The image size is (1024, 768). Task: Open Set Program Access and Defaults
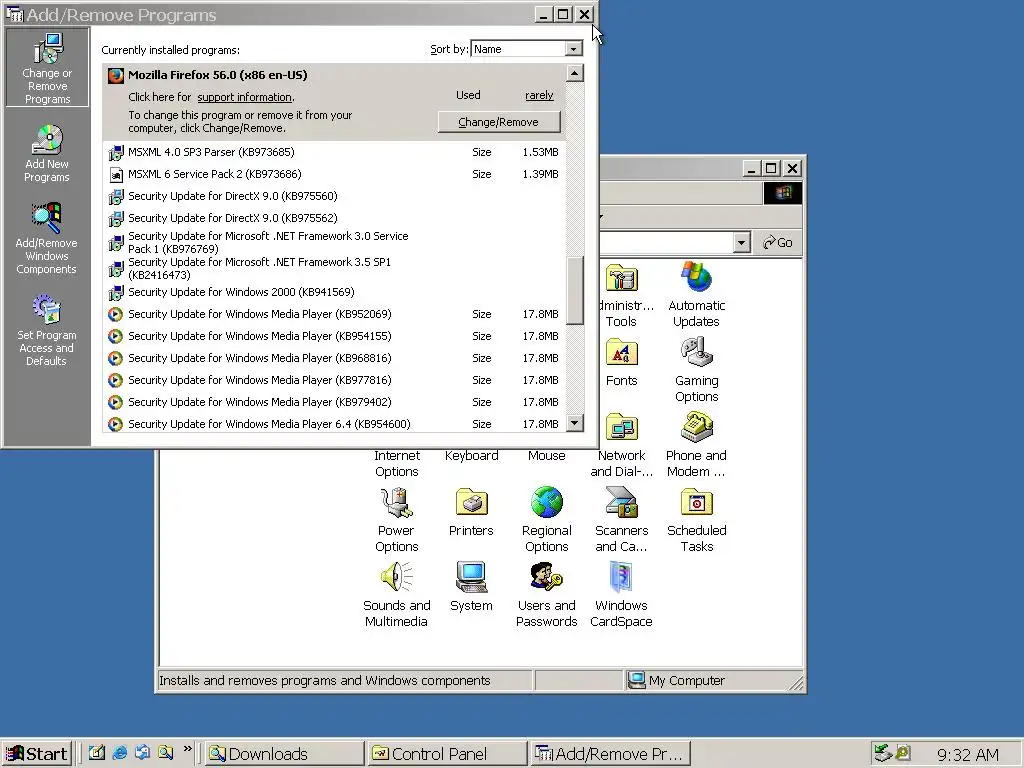point(46,330)
